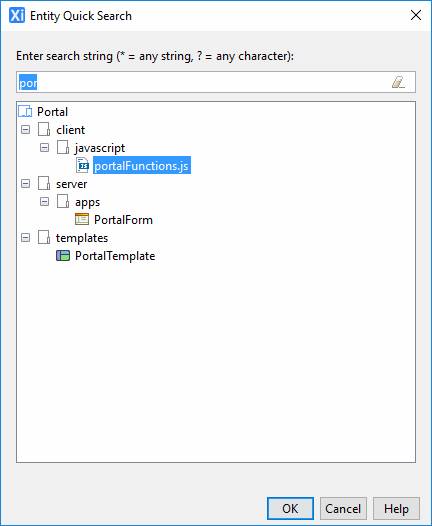Collapse the server folder node
Screen dimensions: 432x526
coord(25,183)
